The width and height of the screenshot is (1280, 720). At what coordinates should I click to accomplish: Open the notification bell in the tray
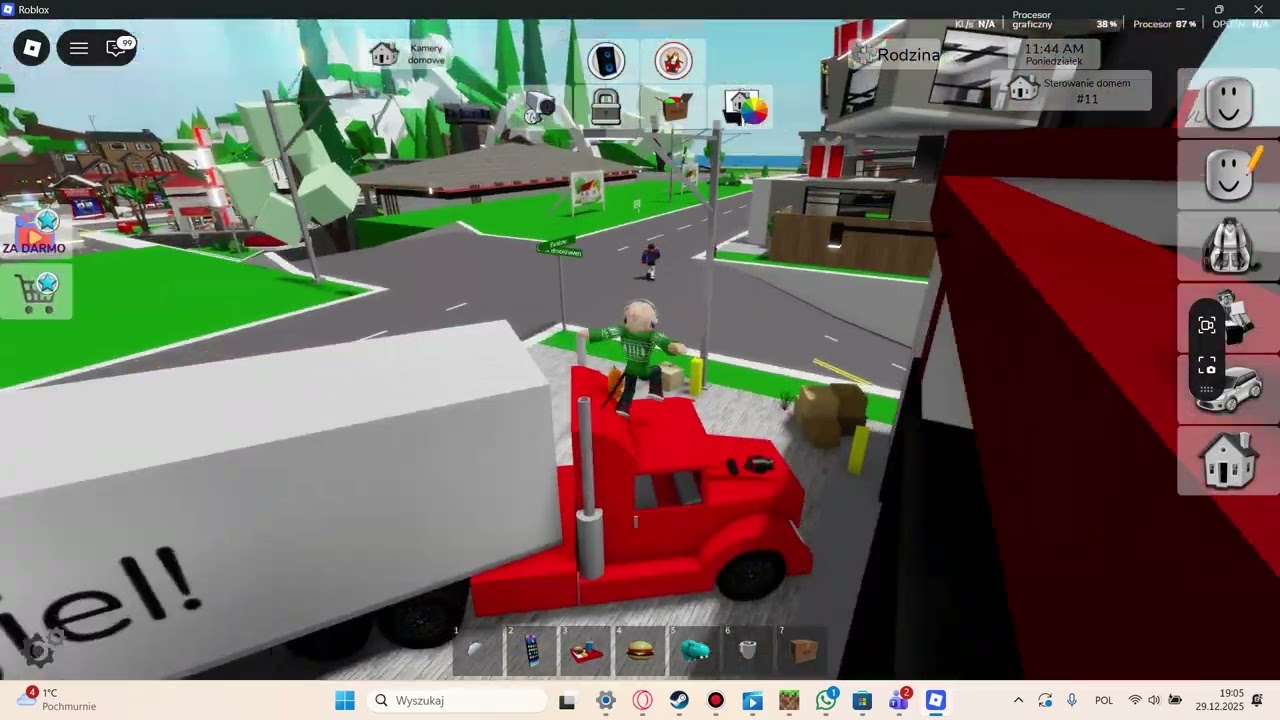[1257, 700]
